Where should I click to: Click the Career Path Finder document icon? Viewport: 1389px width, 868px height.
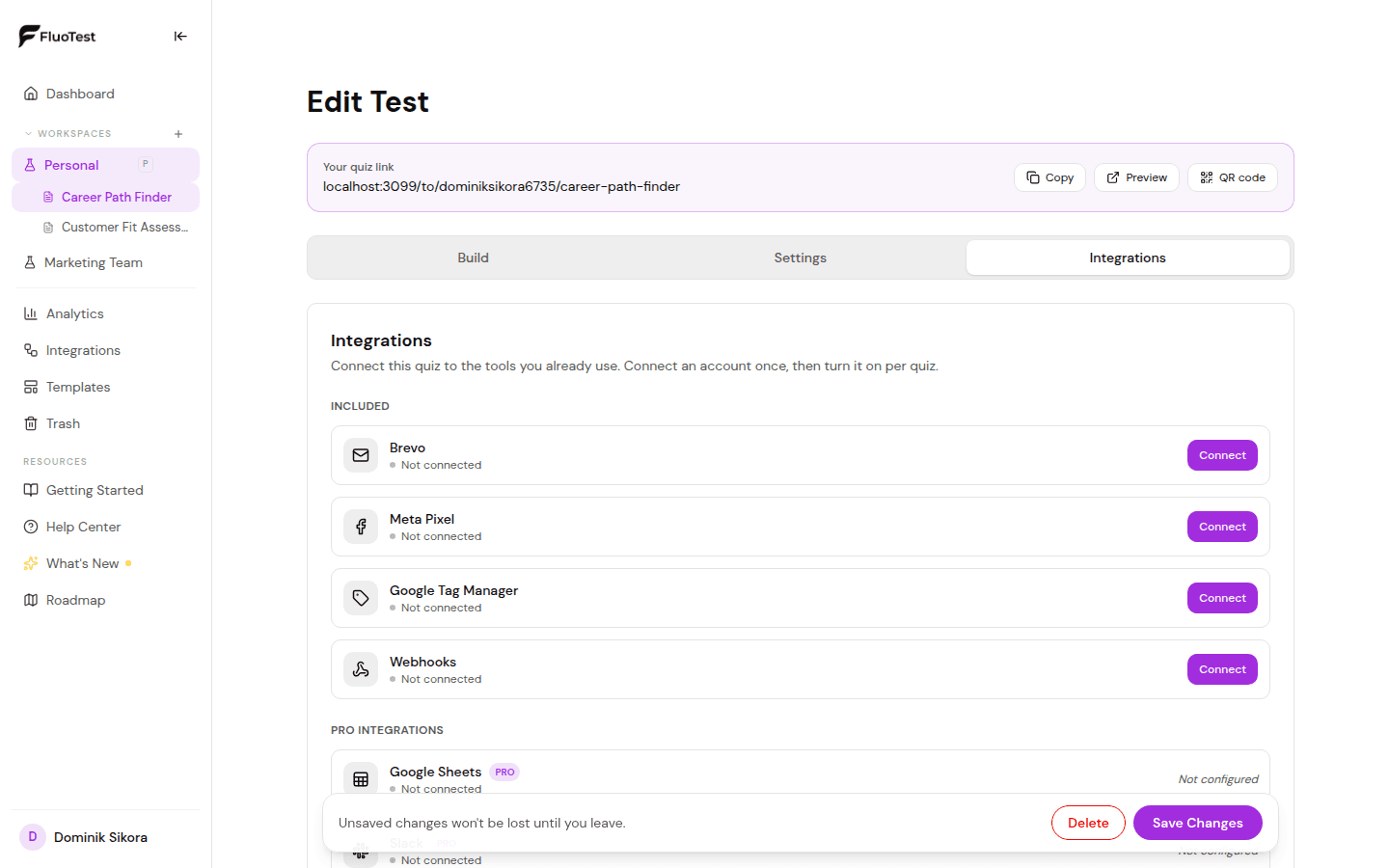pos(48,197)
